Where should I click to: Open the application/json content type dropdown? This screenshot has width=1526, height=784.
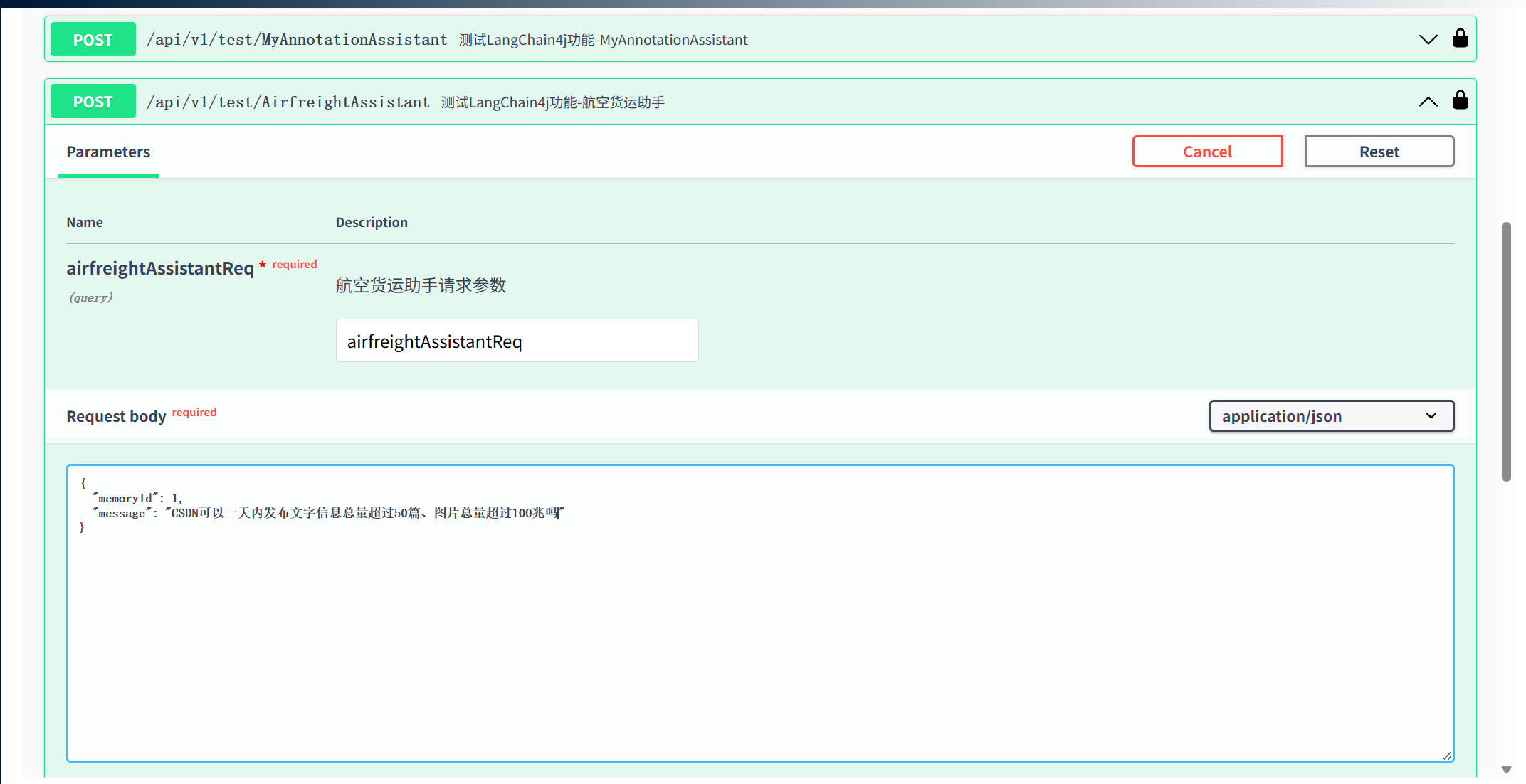tap(1331, 416)
